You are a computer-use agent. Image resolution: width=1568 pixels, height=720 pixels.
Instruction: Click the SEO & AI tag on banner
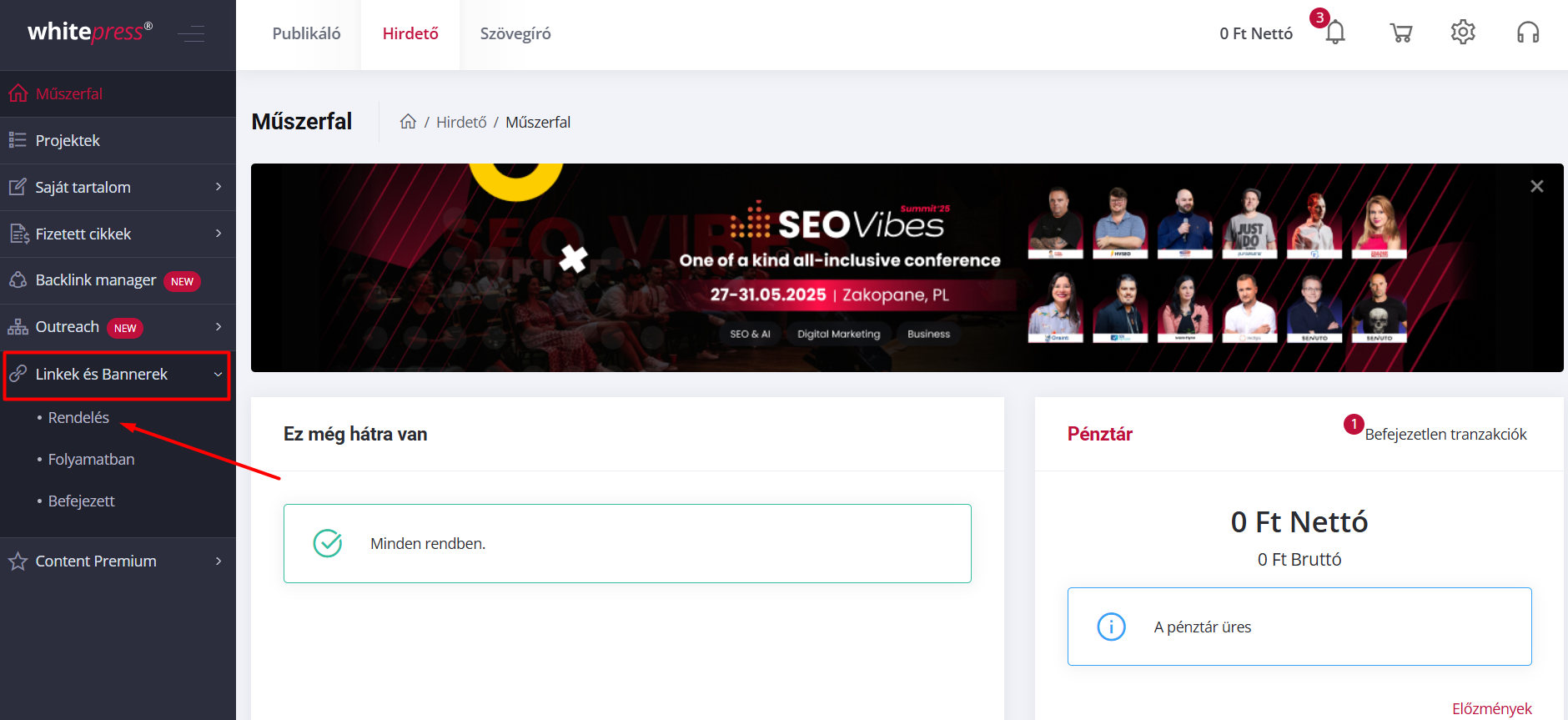point(750,334)
